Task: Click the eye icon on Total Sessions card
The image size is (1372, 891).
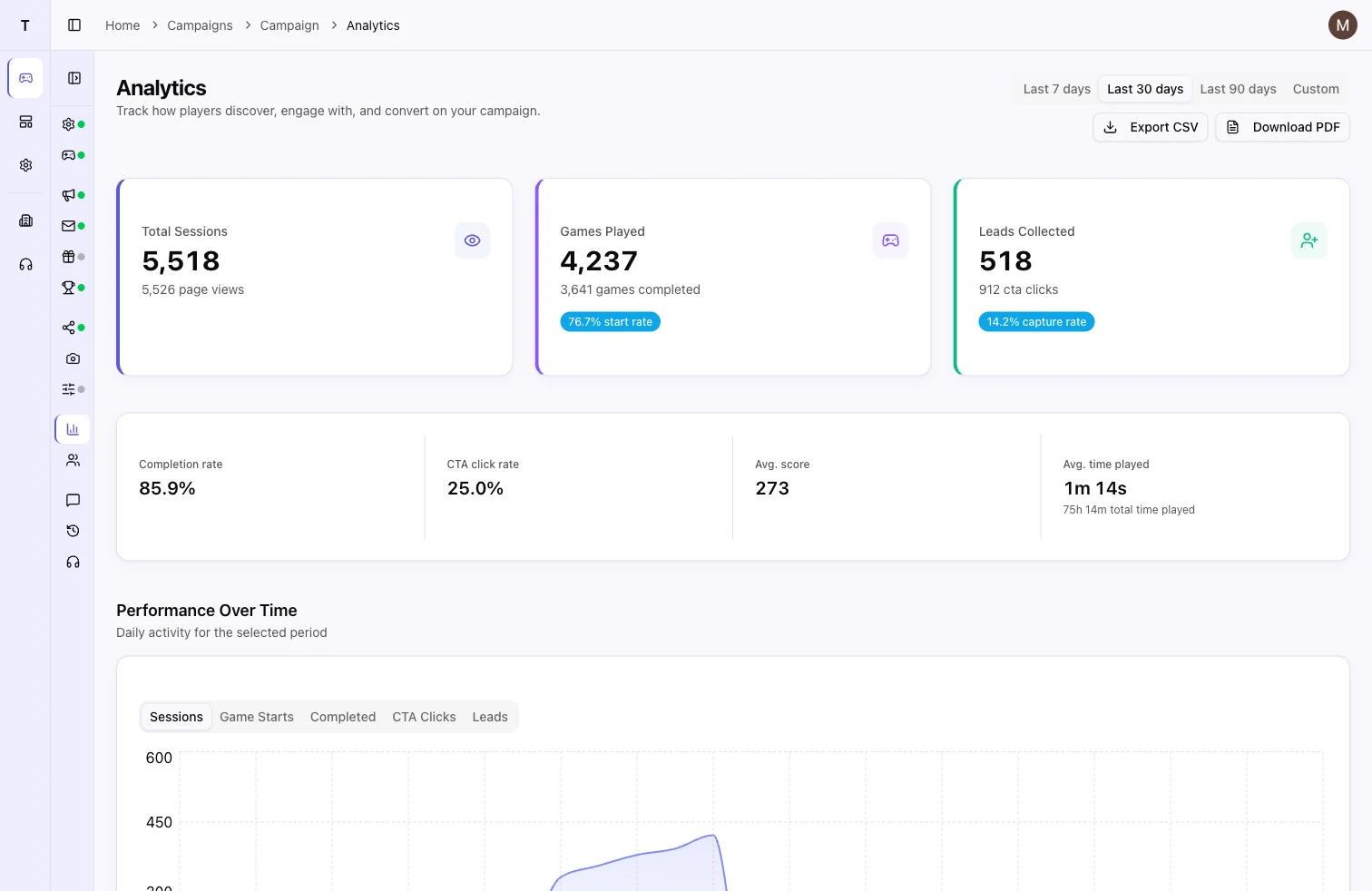Action: click(x=472, y=240)
